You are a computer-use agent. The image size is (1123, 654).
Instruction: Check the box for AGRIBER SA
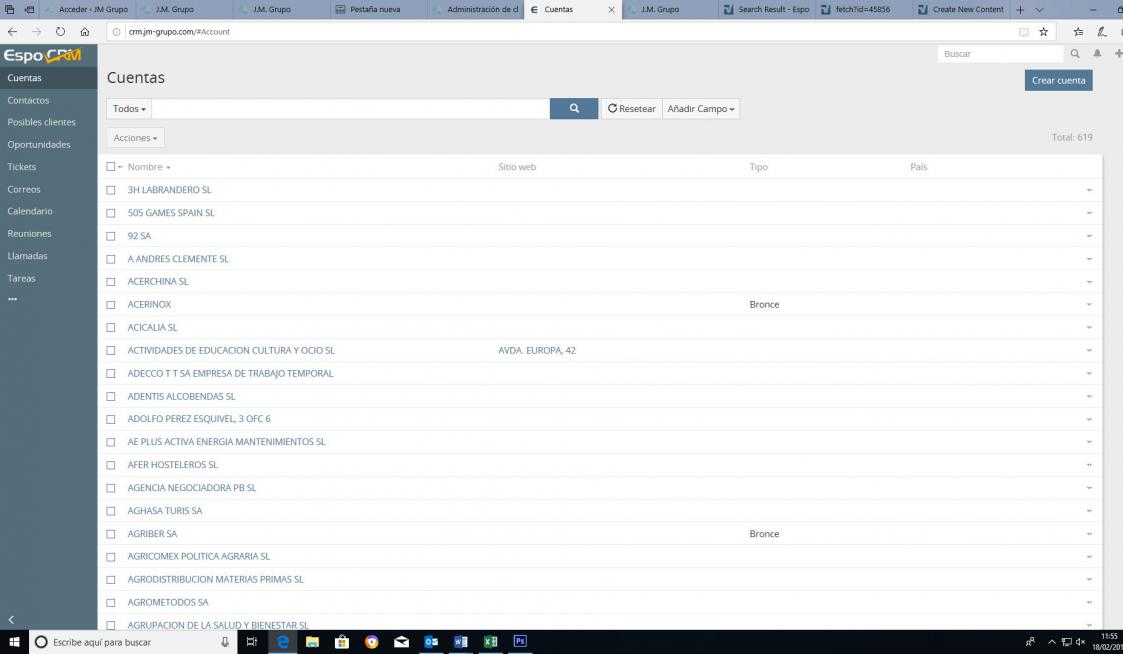click(110, 534)
